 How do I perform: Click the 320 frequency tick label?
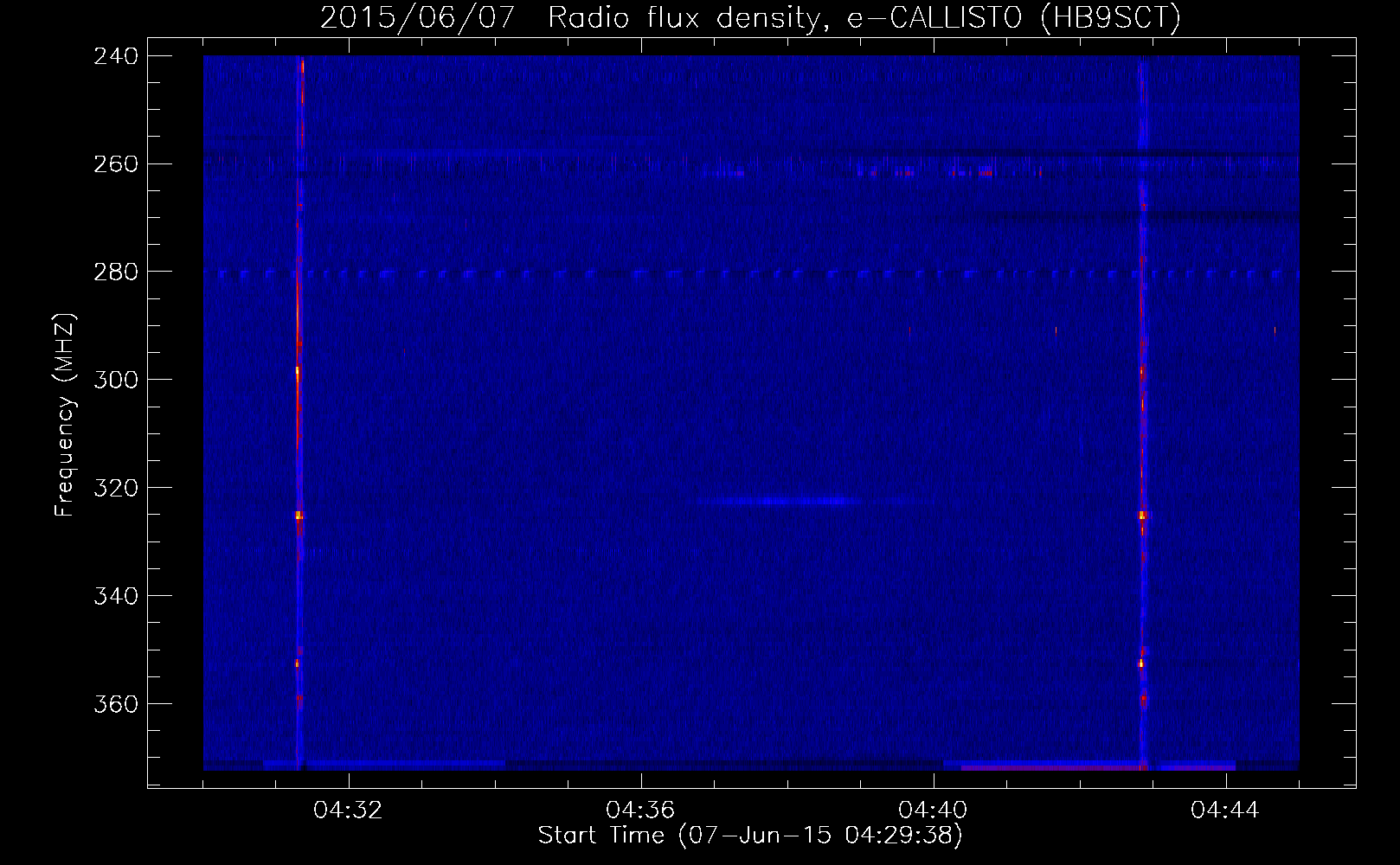coord(116,488)
